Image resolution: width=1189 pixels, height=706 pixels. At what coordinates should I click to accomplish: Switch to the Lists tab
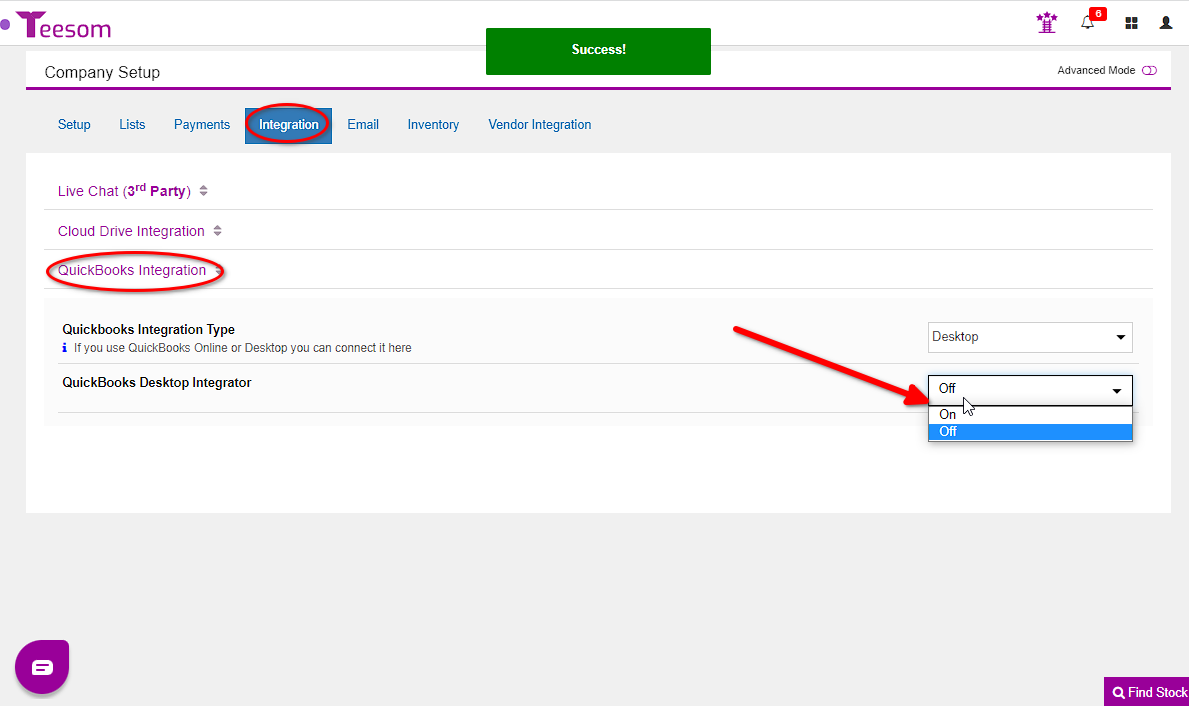pyautogui.click(x=132, y=125)
